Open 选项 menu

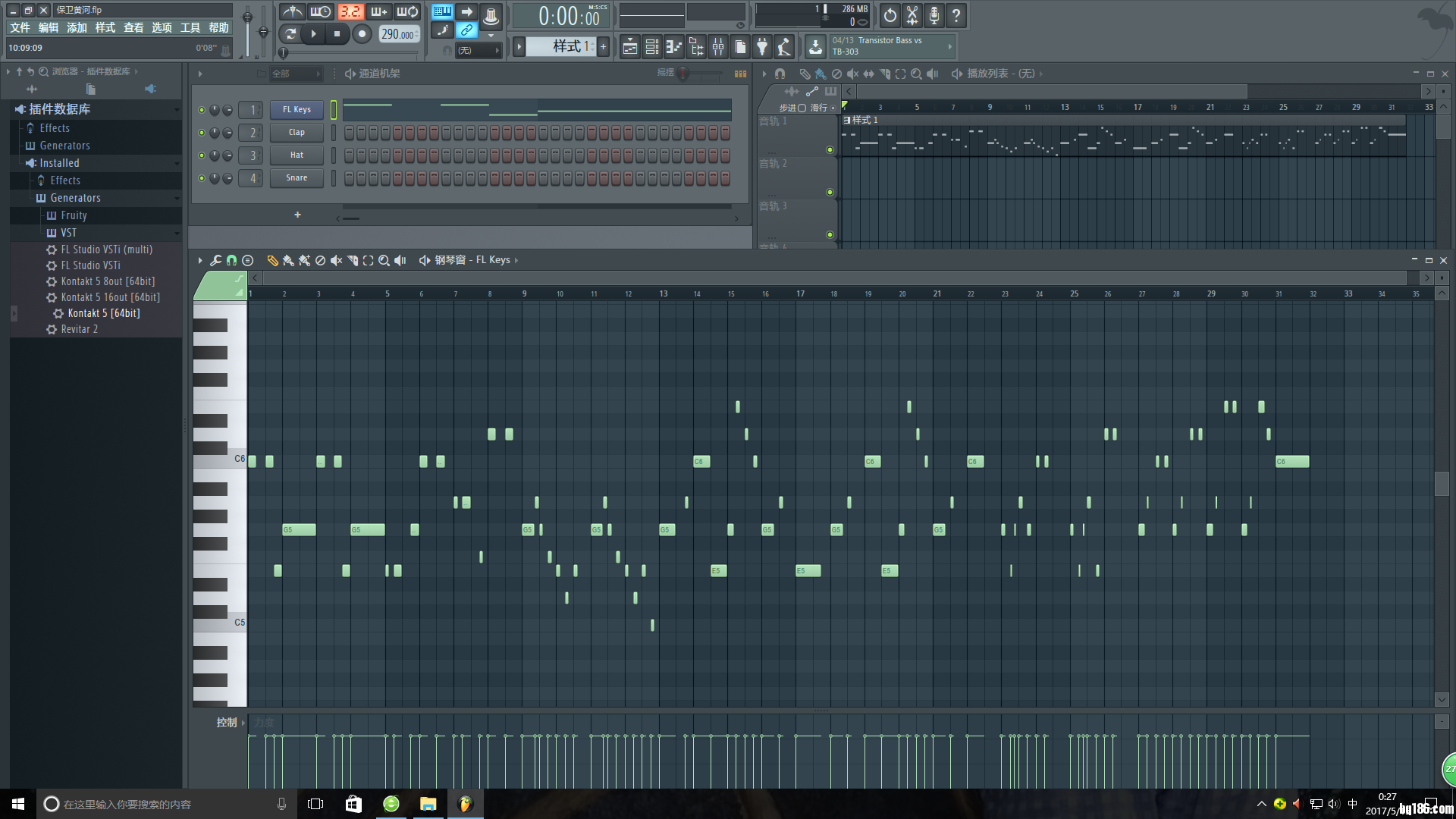(x=162, y=28)
